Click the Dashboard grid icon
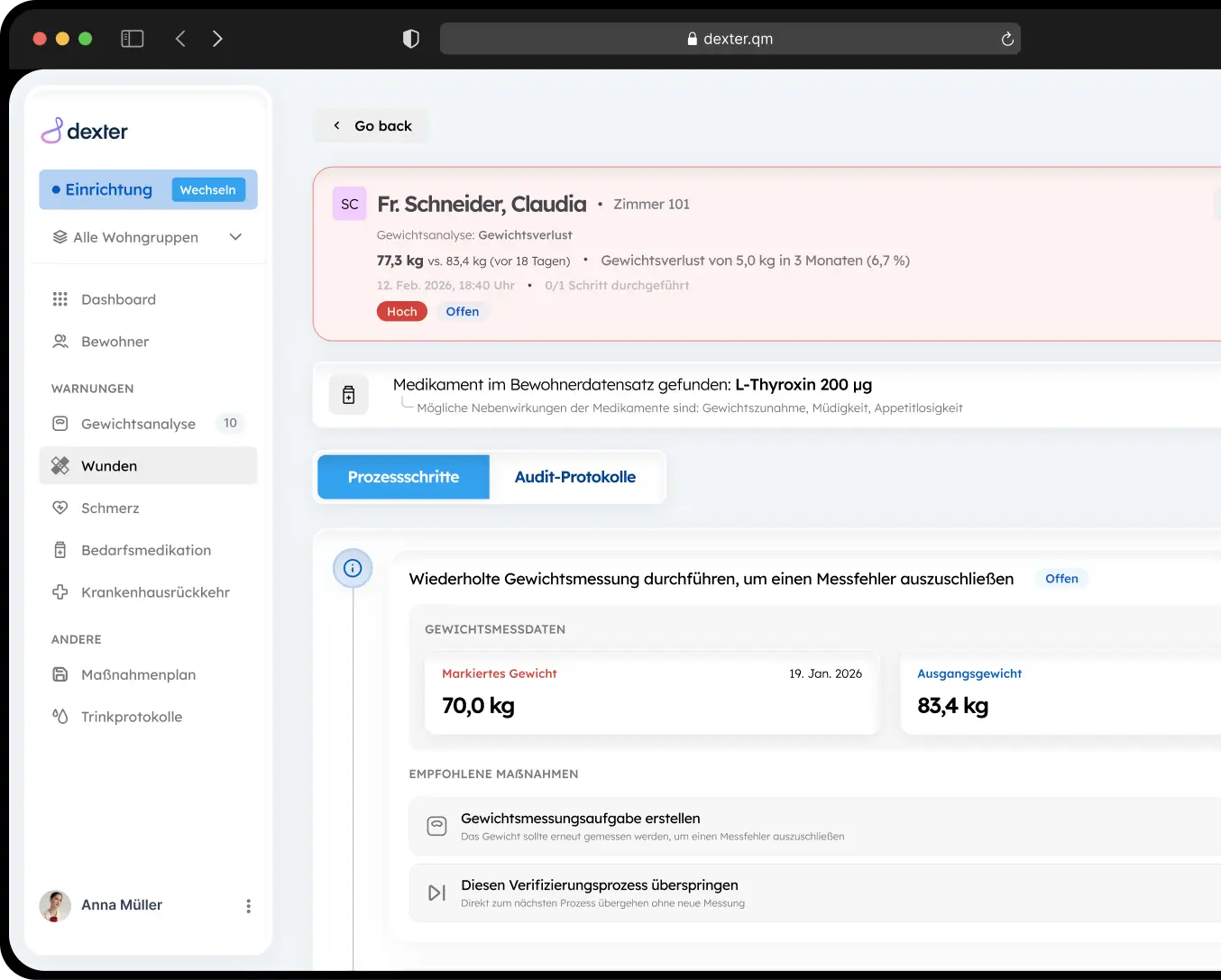 [60, 299]
